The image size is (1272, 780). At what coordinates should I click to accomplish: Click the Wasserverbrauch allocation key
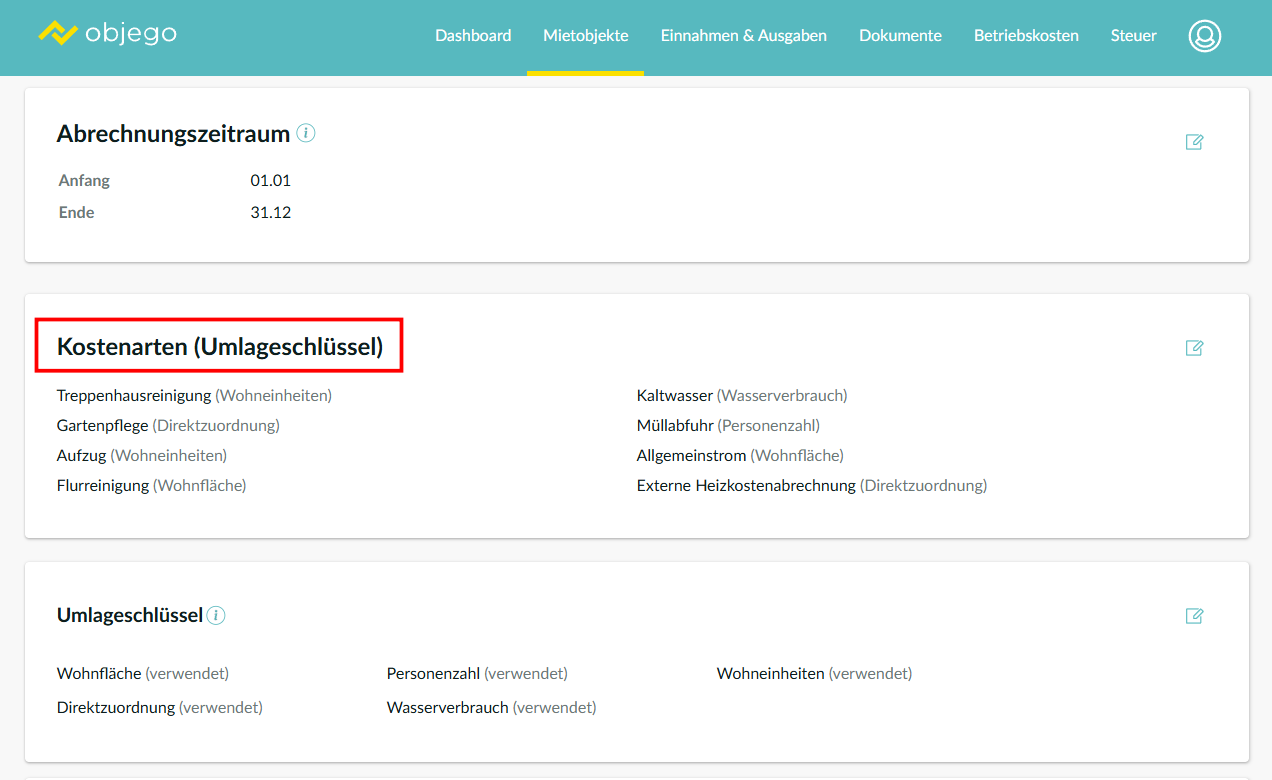click(x=448, y=708)
